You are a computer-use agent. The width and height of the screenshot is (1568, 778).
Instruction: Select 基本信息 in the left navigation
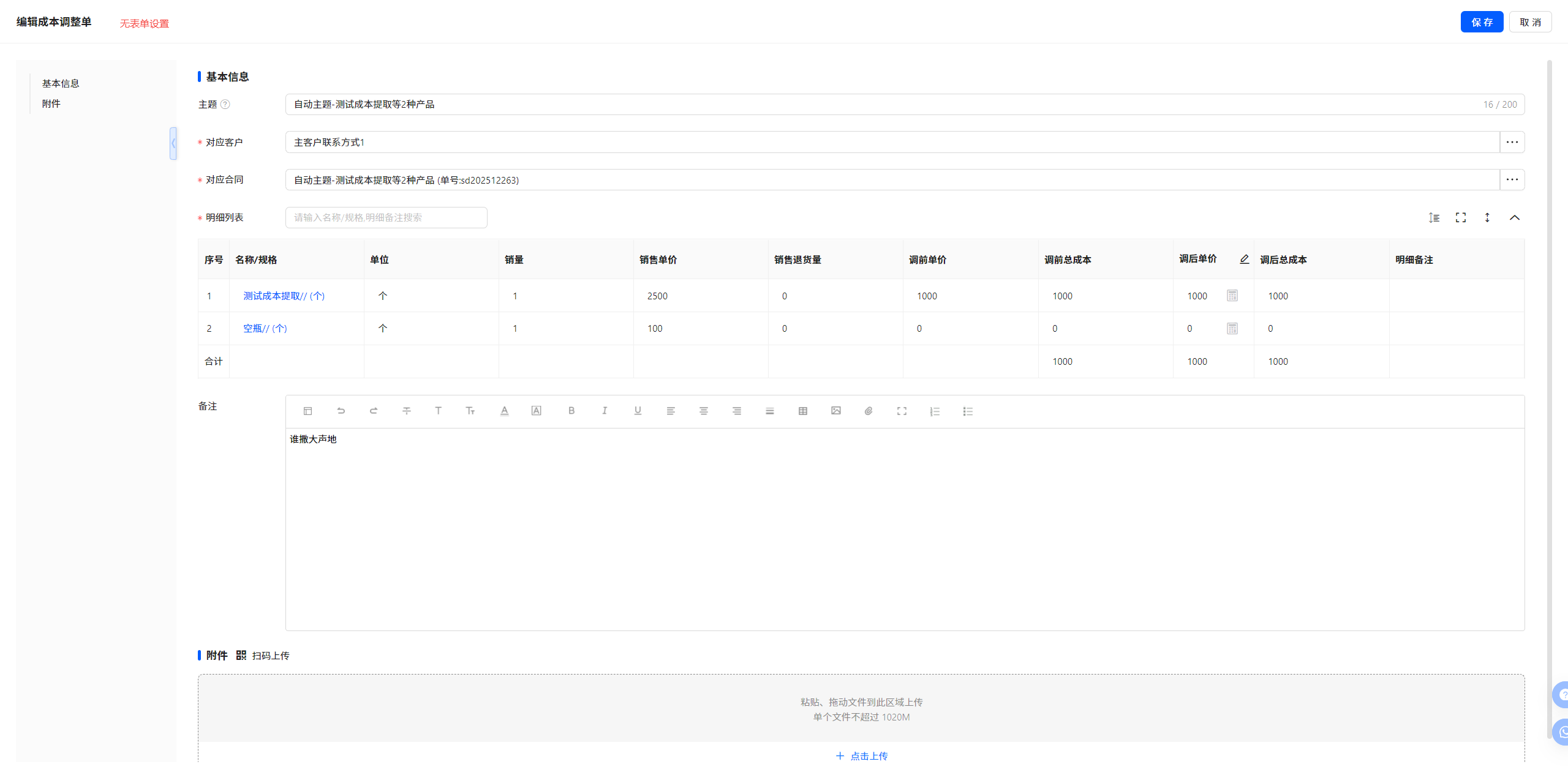coord(61,83)
